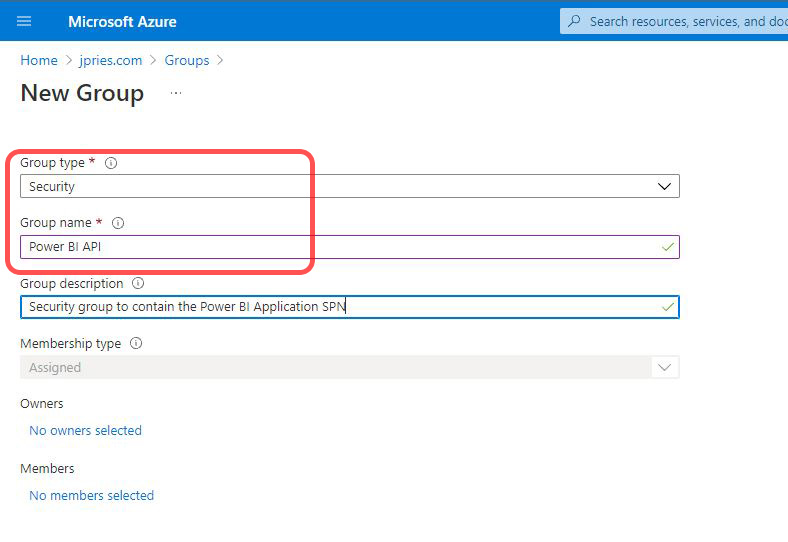Expand the Membership type dropdown arrow
This screenshot has width=788, height=542.
coord(664,367)
